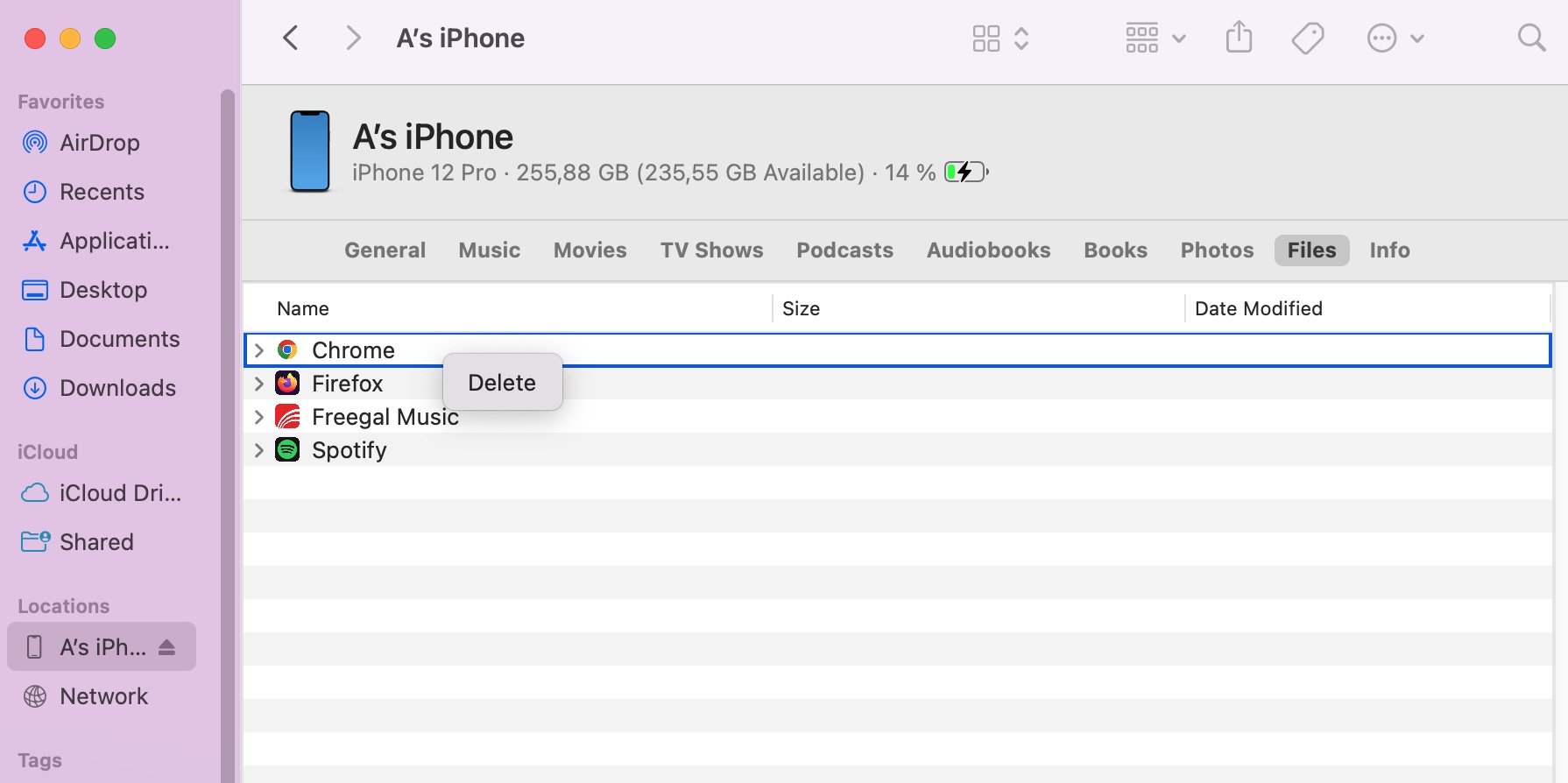Click the Firefox app icon
Image resolution: width=1568 pixels, height=783 pixels.
(287, 384)
